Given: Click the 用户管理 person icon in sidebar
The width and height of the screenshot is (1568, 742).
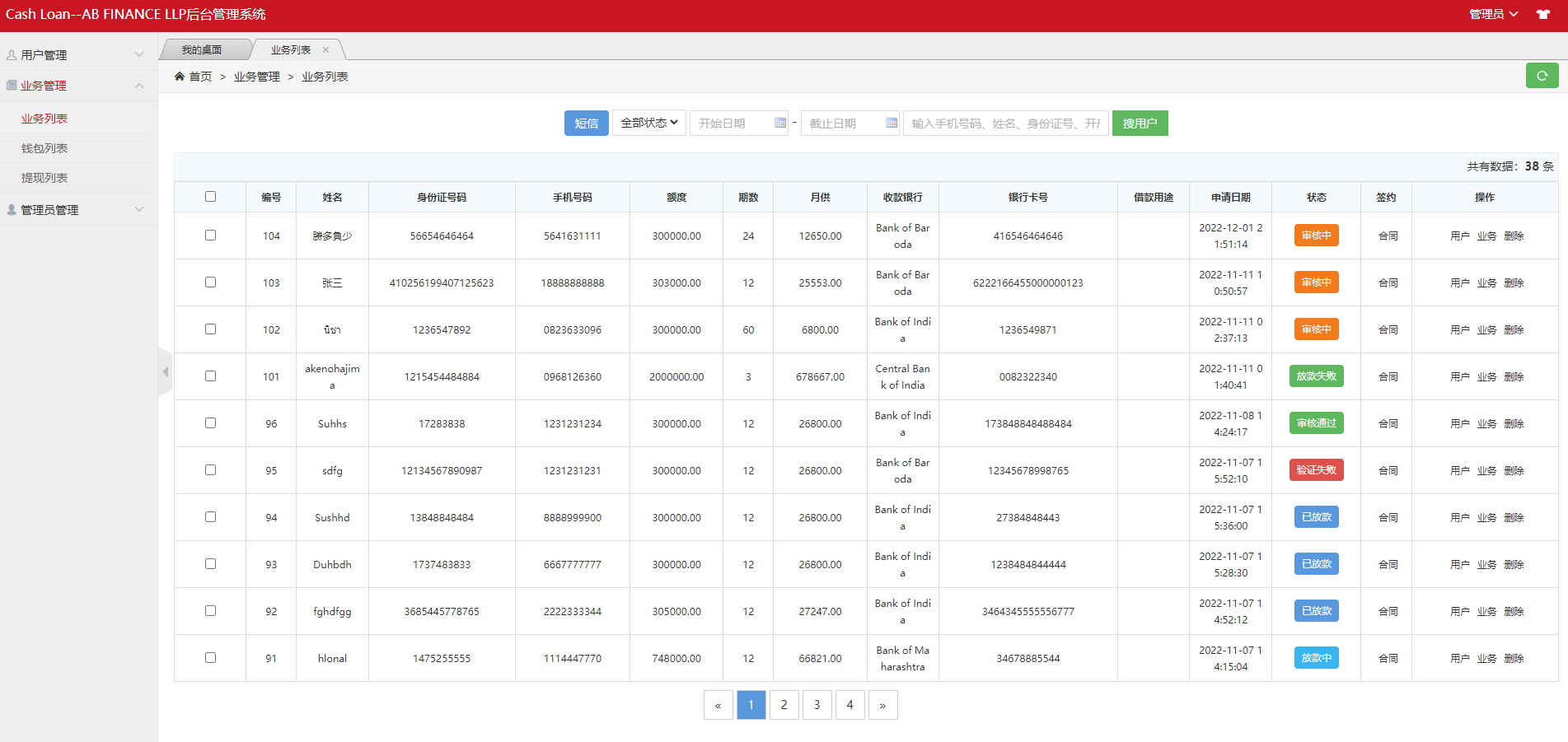Looking at the screenshot, I should tap(12, 55).
